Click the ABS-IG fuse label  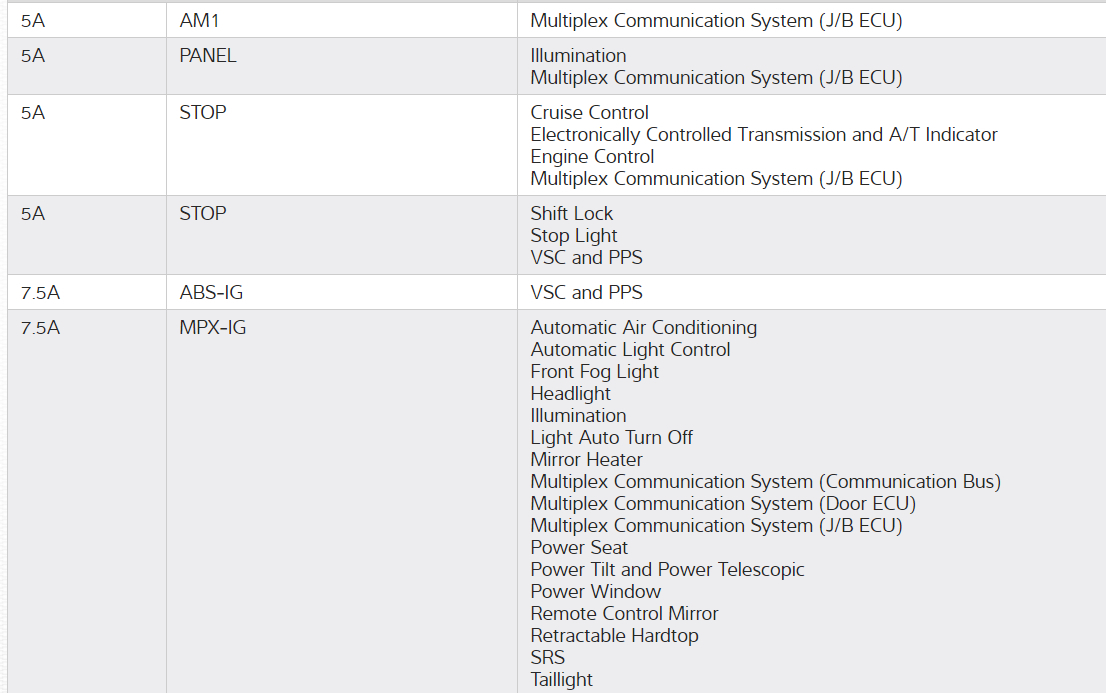tap(211, 292)
